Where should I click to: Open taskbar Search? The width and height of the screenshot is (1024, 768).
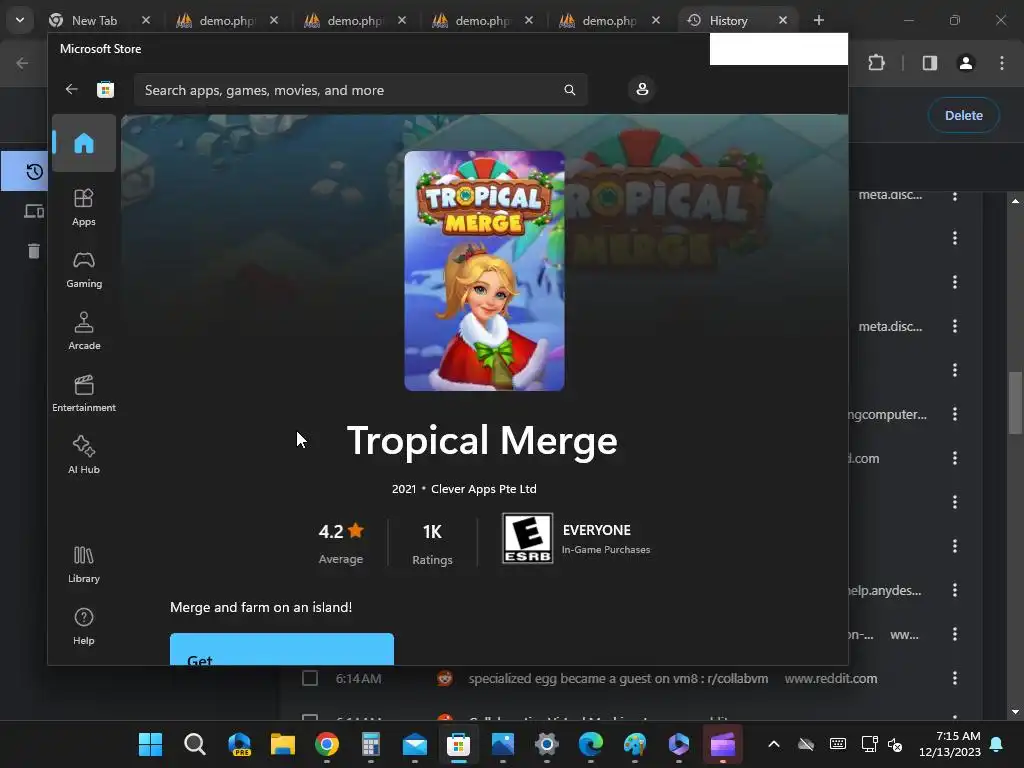tap(195, 744)
